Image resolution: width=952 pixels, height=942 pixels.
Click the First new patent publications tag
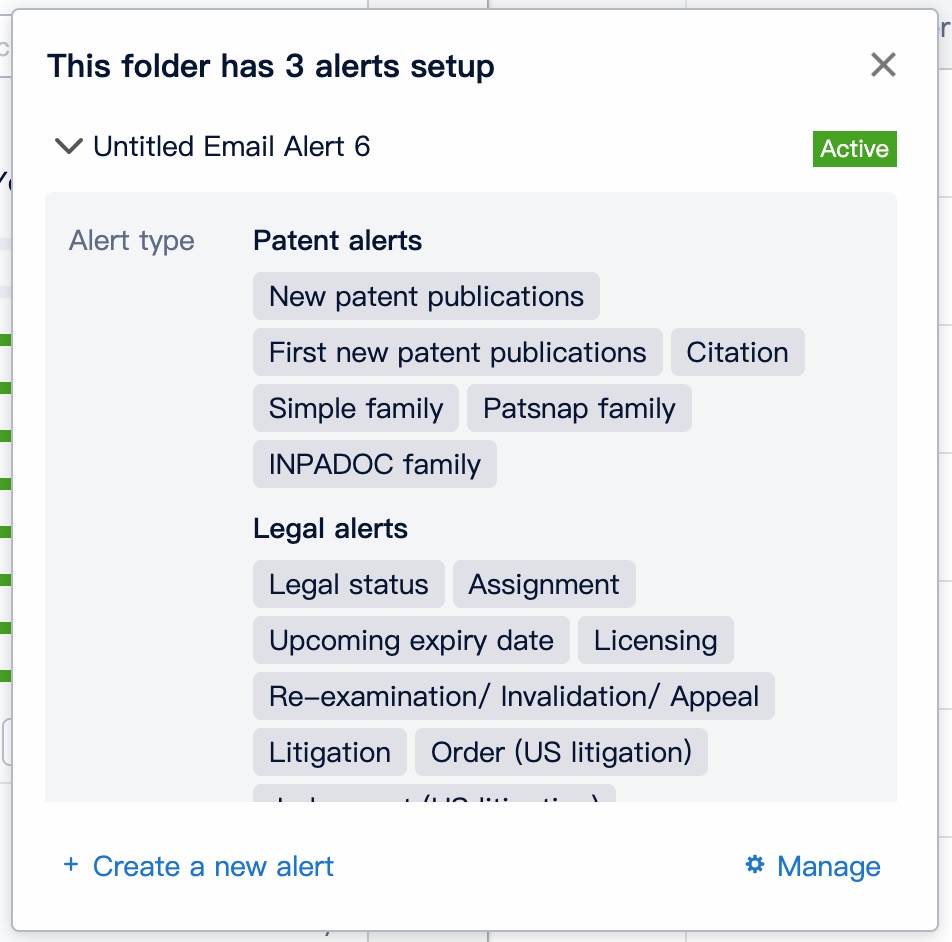[457, 353]
